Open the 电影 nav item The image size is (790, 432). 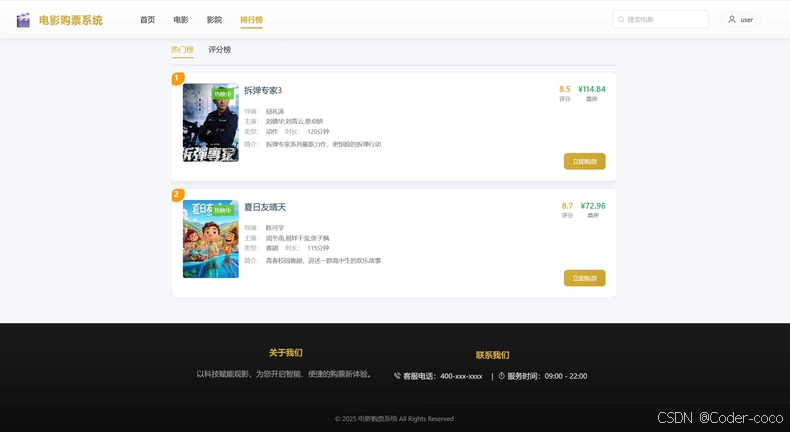[x=180, y=20]
